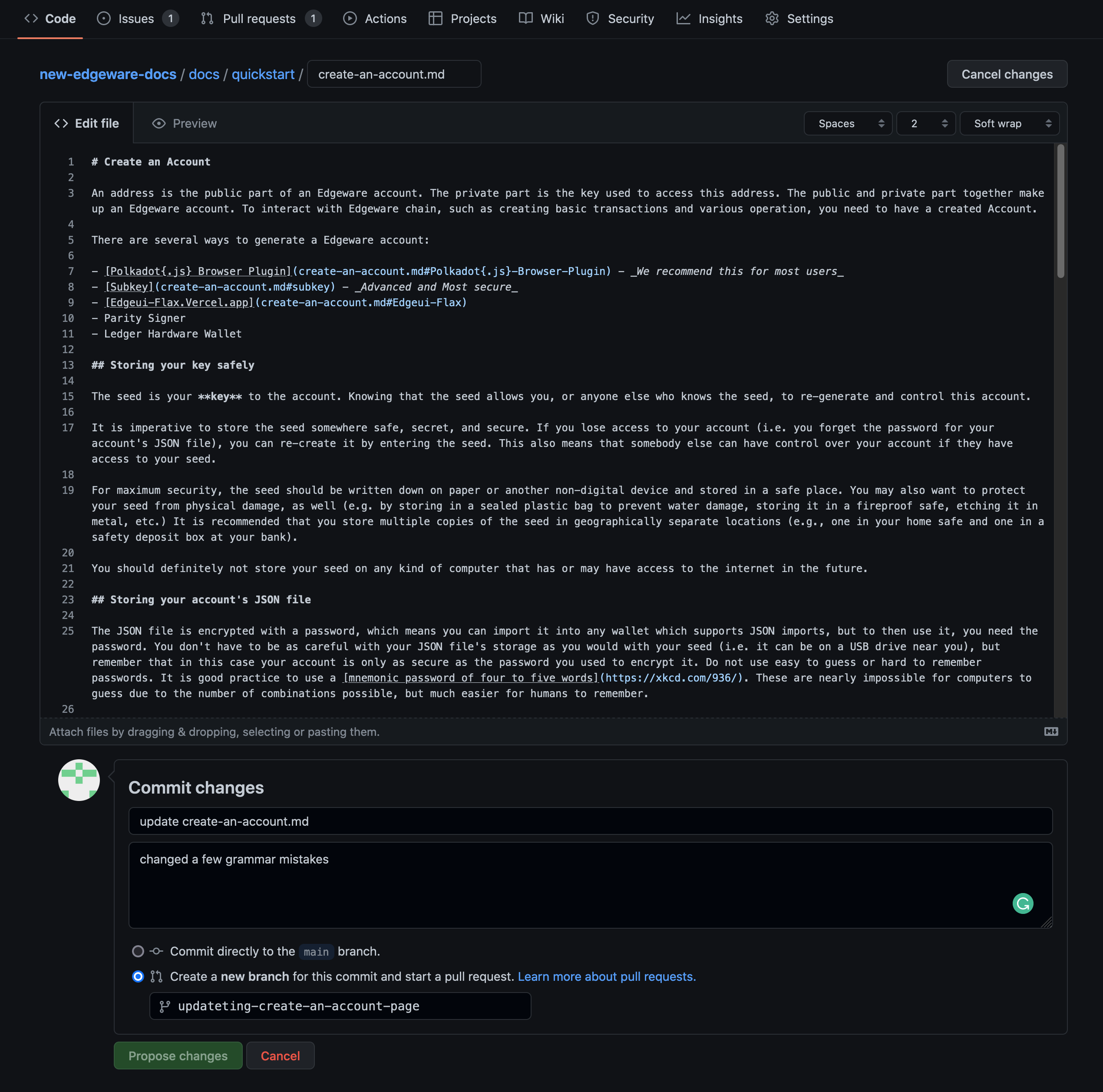Screen dimensions: 1103x1092
Task: Open Insights tab graph icon
Action: point(683,18)
